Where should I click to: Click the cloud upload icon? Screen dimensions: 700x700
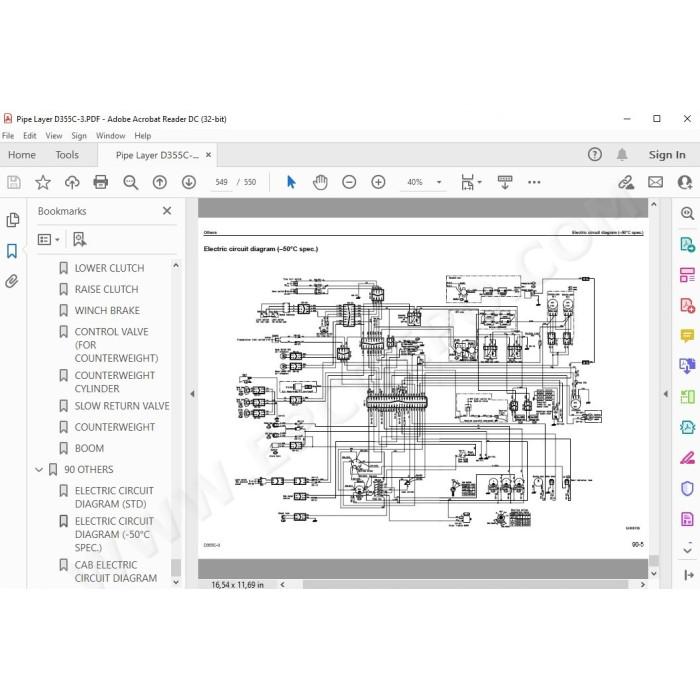tap(72, 182)
